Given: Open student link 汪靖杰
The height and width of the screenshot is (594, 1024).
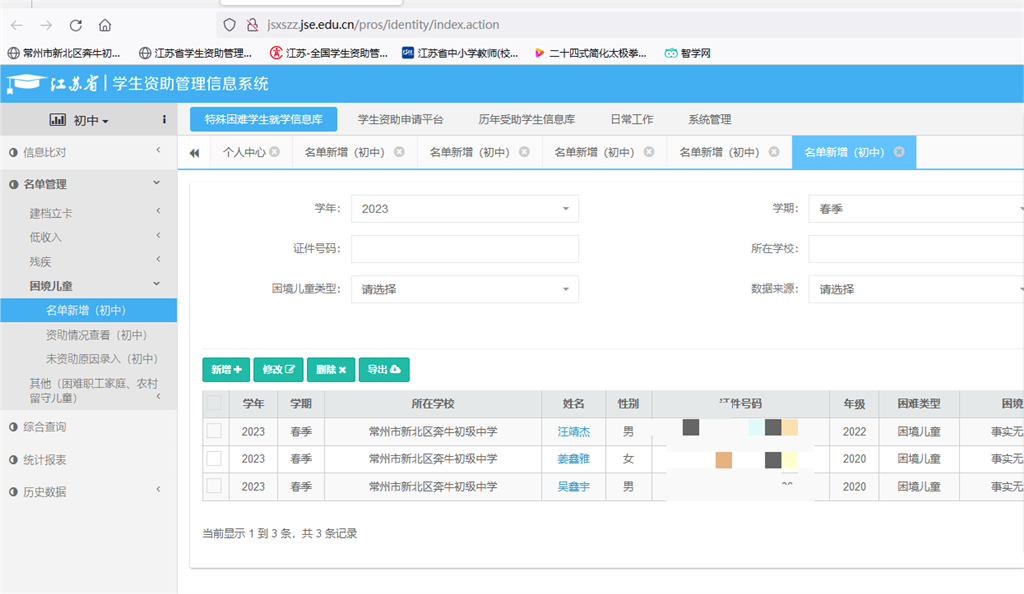Looking at the screenshot, I should click(x=573, y=431).
